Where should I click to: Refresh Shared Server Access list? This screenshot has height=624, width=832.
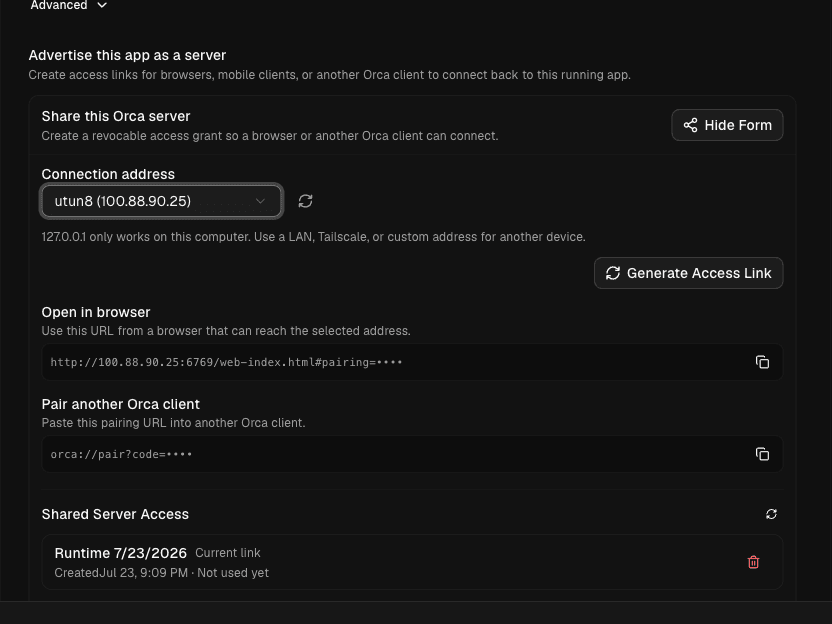point(771,514)
